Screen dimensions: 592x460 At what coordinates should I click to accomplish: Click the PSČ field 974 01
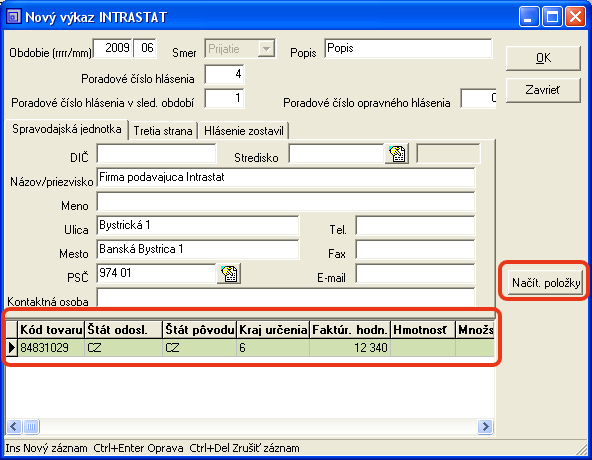pyautogui.click(x=156, y=273)
